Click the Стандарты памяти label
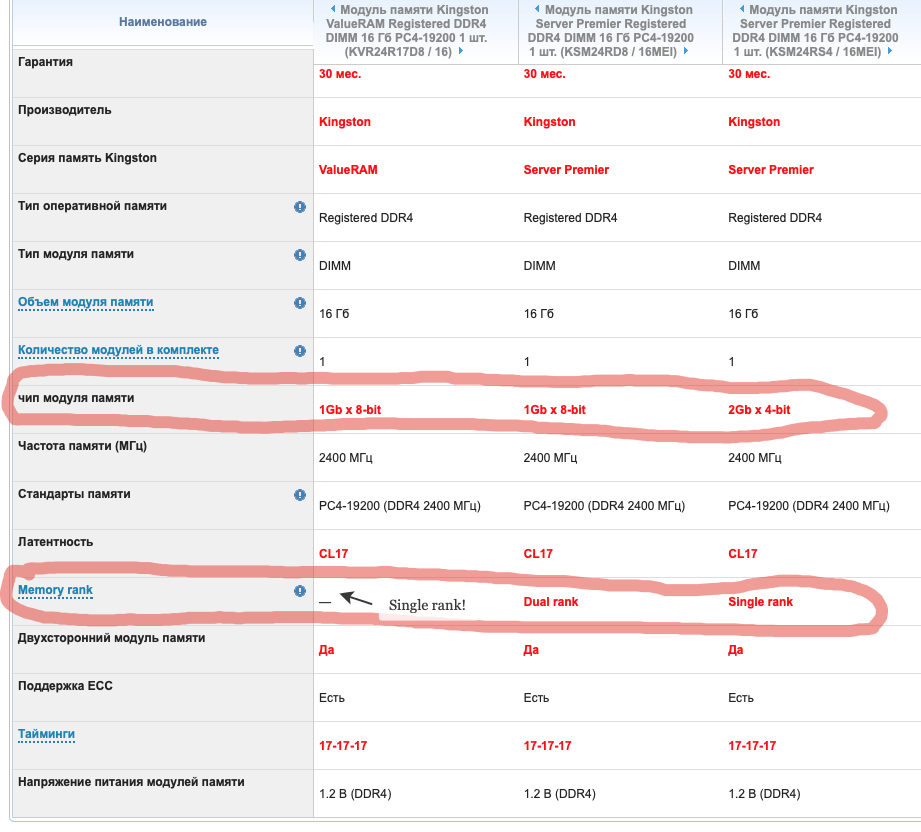Image resolution: width=921 pixels, height=832 pixels. [74, 494]
